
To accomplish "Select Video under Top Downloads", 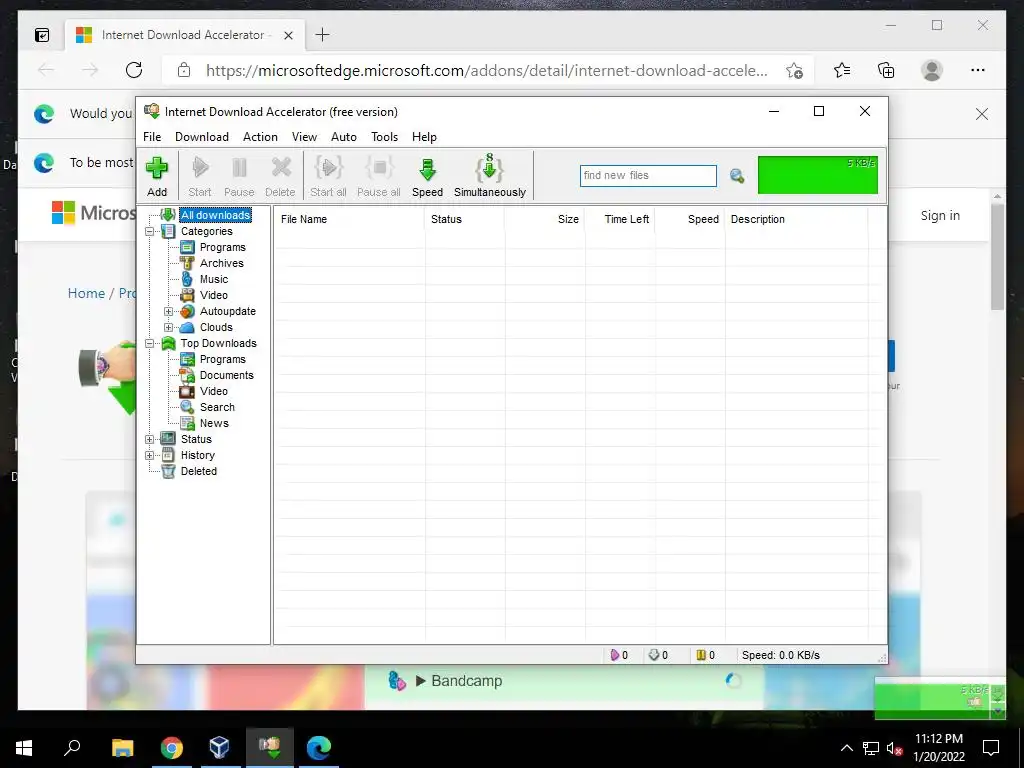I will (x=214, y=391).
